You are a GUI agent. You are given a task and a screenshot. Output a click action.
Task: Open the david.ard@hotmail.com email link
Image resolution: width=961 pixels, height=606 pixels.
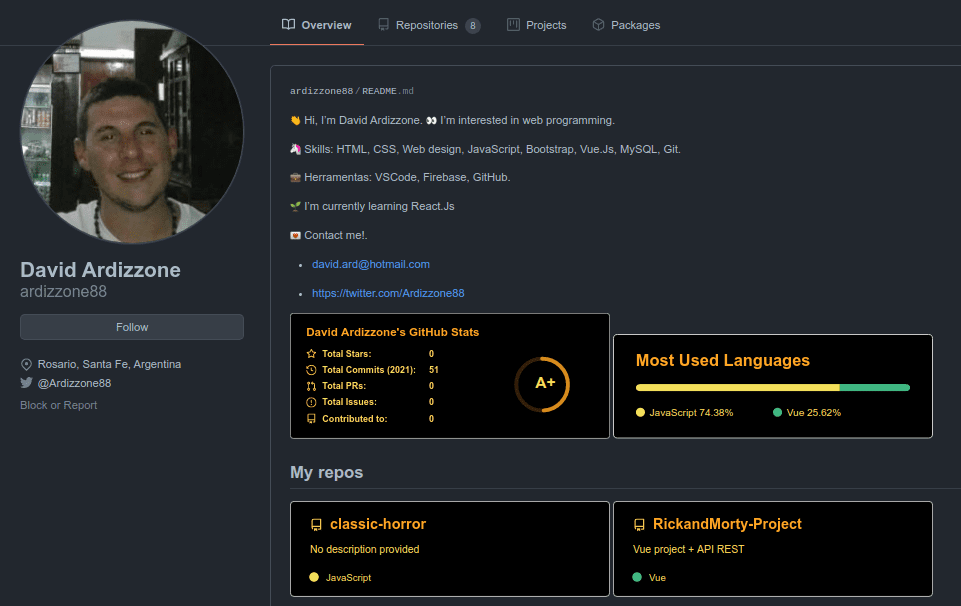pyautogui.click(x=370, y=264)
